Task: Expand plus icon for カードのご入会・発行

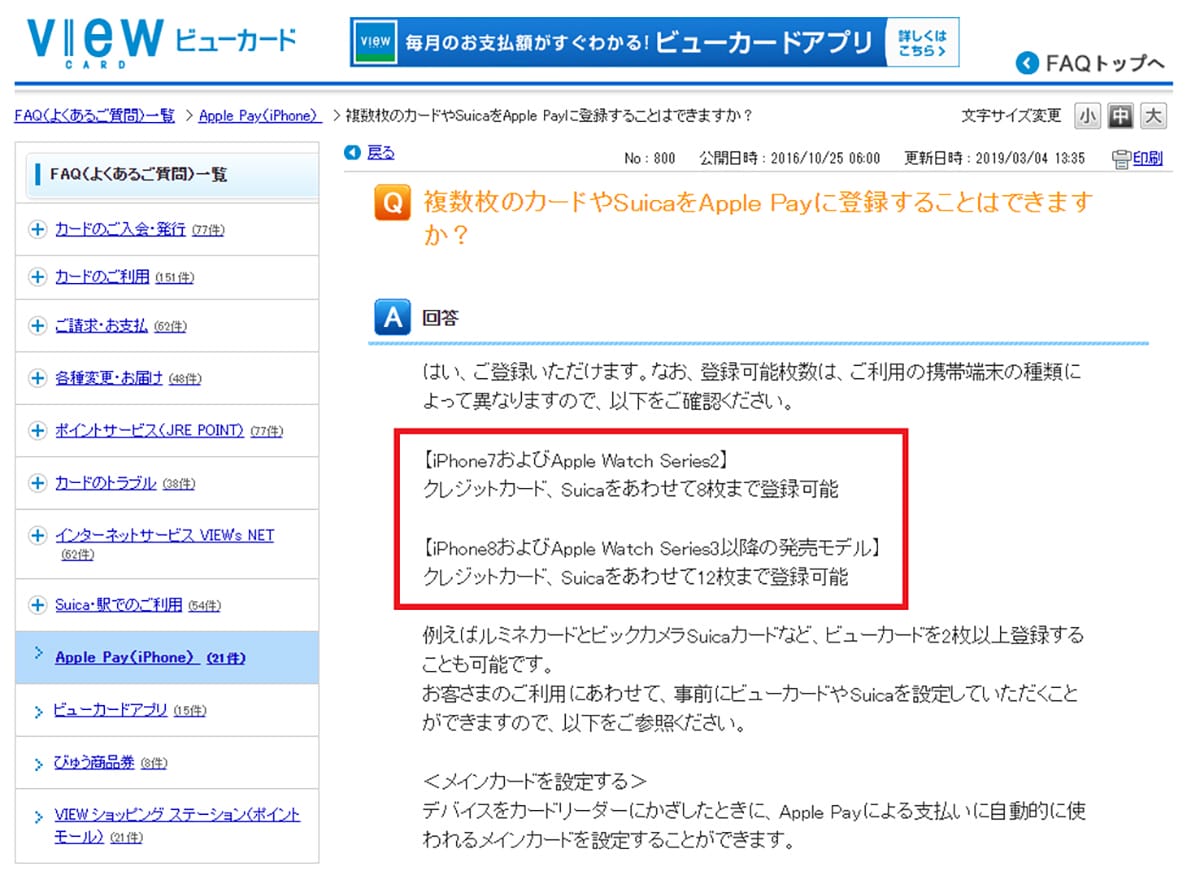Action: pyautogui.click(x=38, y=229)
